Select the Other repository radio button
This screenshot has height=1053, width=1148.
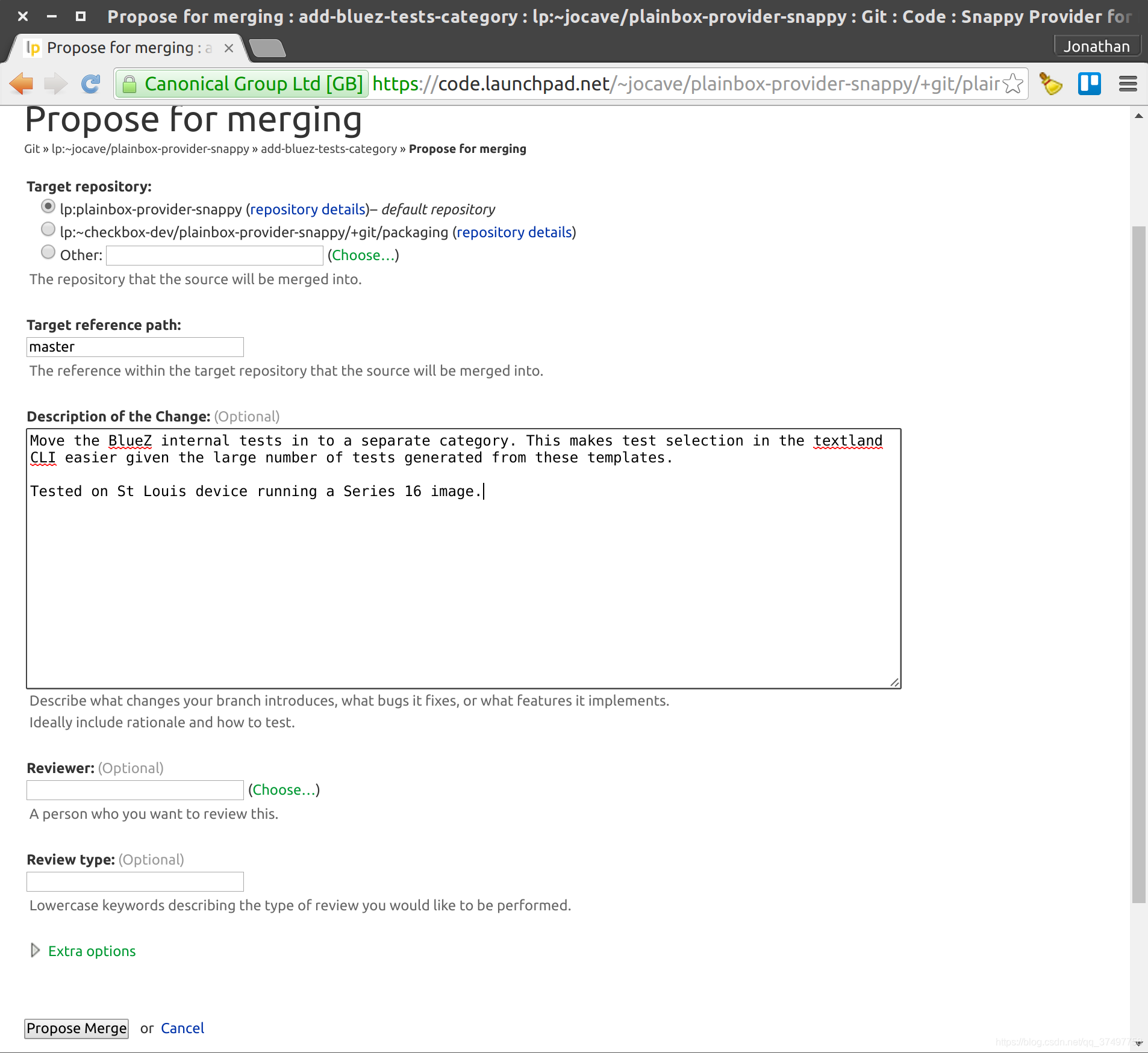pos(48,252)
